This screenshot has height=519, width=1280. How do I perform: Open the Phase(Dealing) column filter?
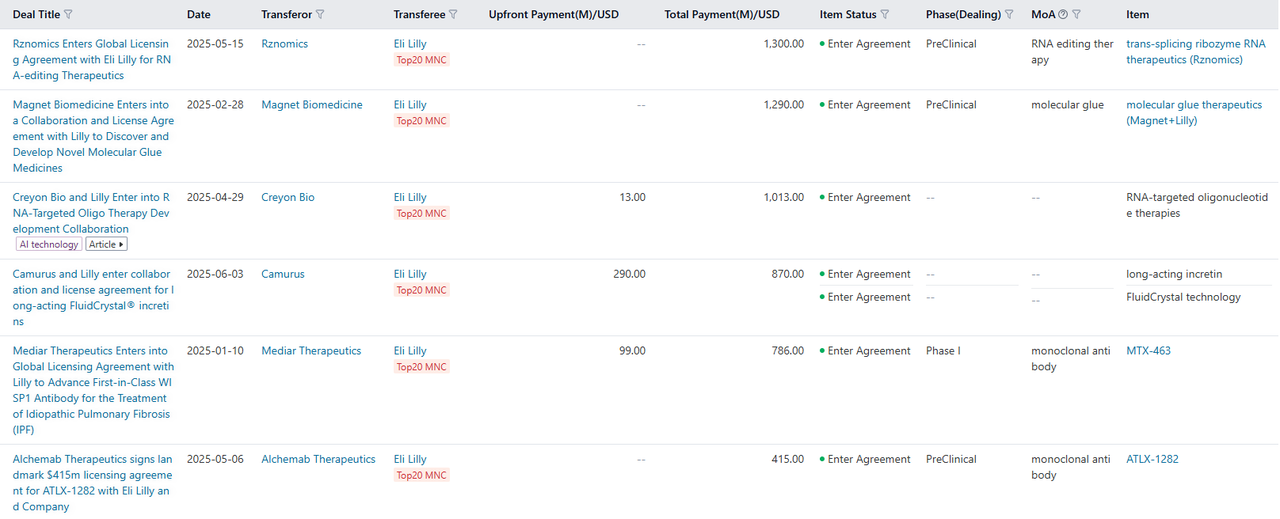coord(1009,15)
